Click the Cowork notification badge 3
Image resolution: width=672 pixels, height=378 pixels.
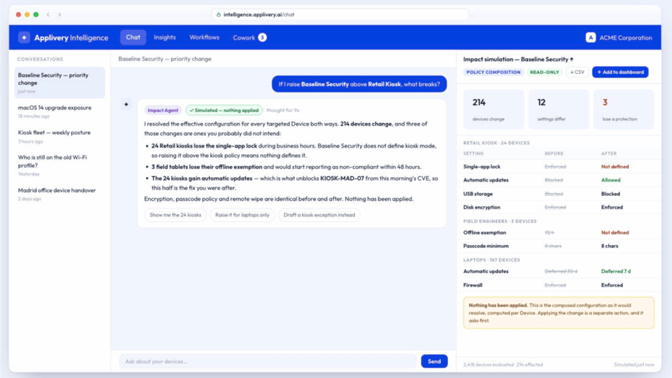pos(262,38)
